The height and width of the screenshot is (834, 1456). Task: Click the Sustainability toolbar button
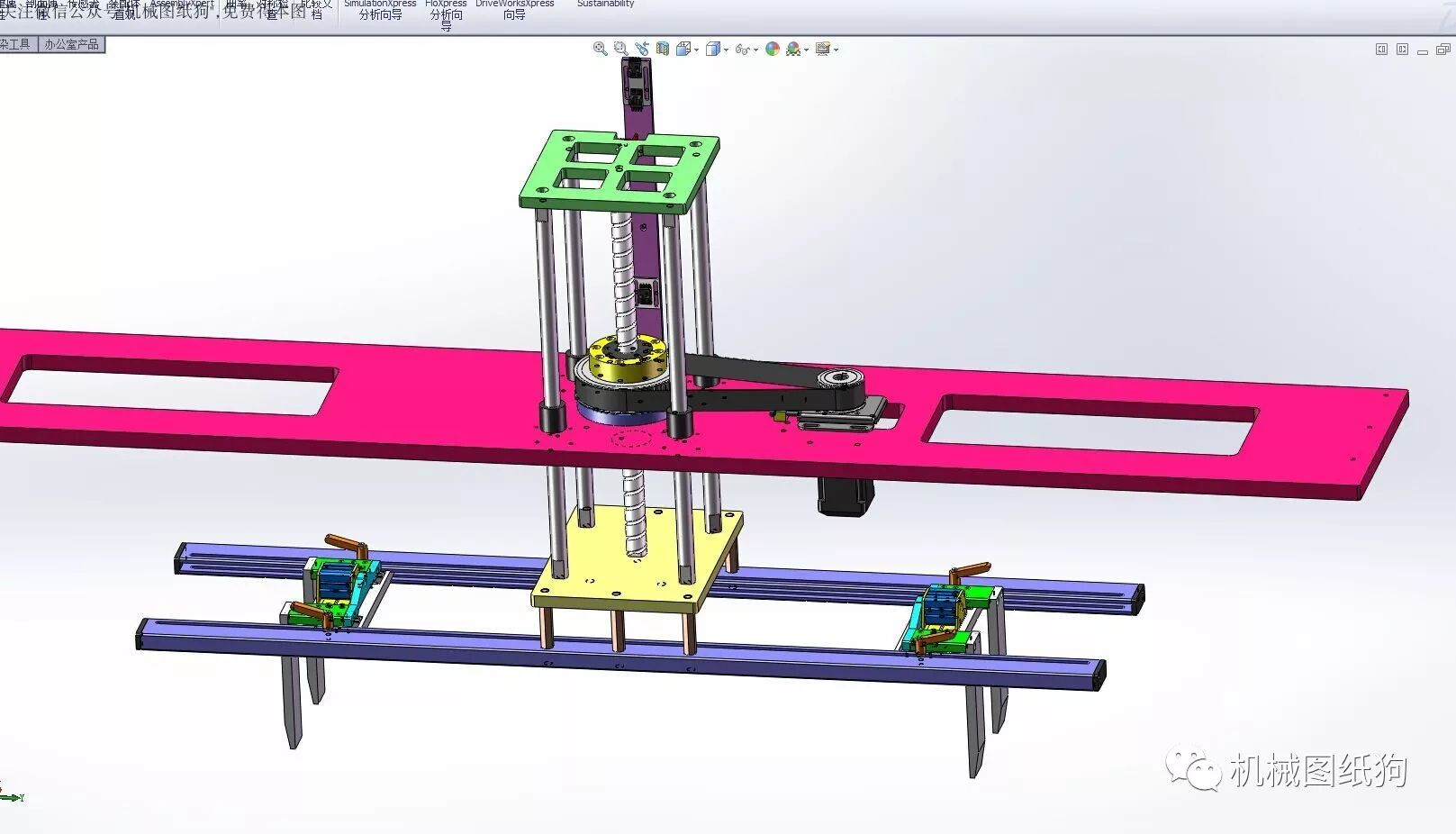click(x=605, y=5)
